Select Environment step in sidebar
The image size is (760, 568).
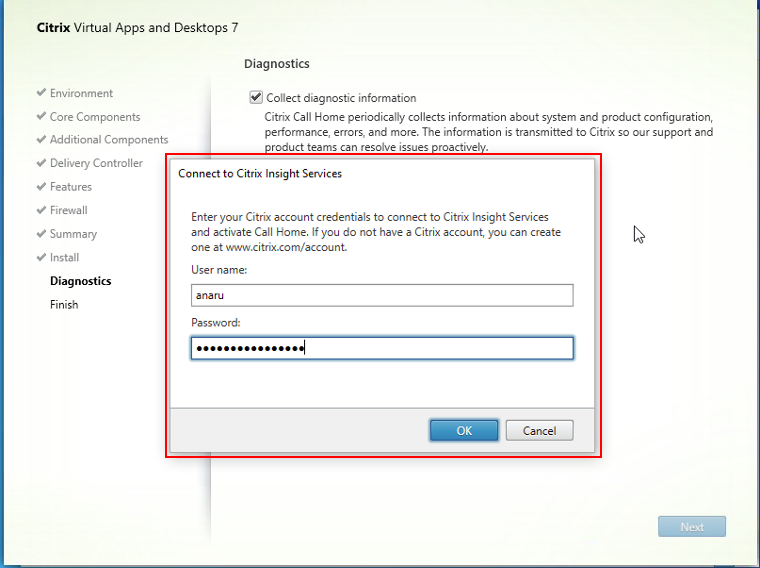[81, 93]
